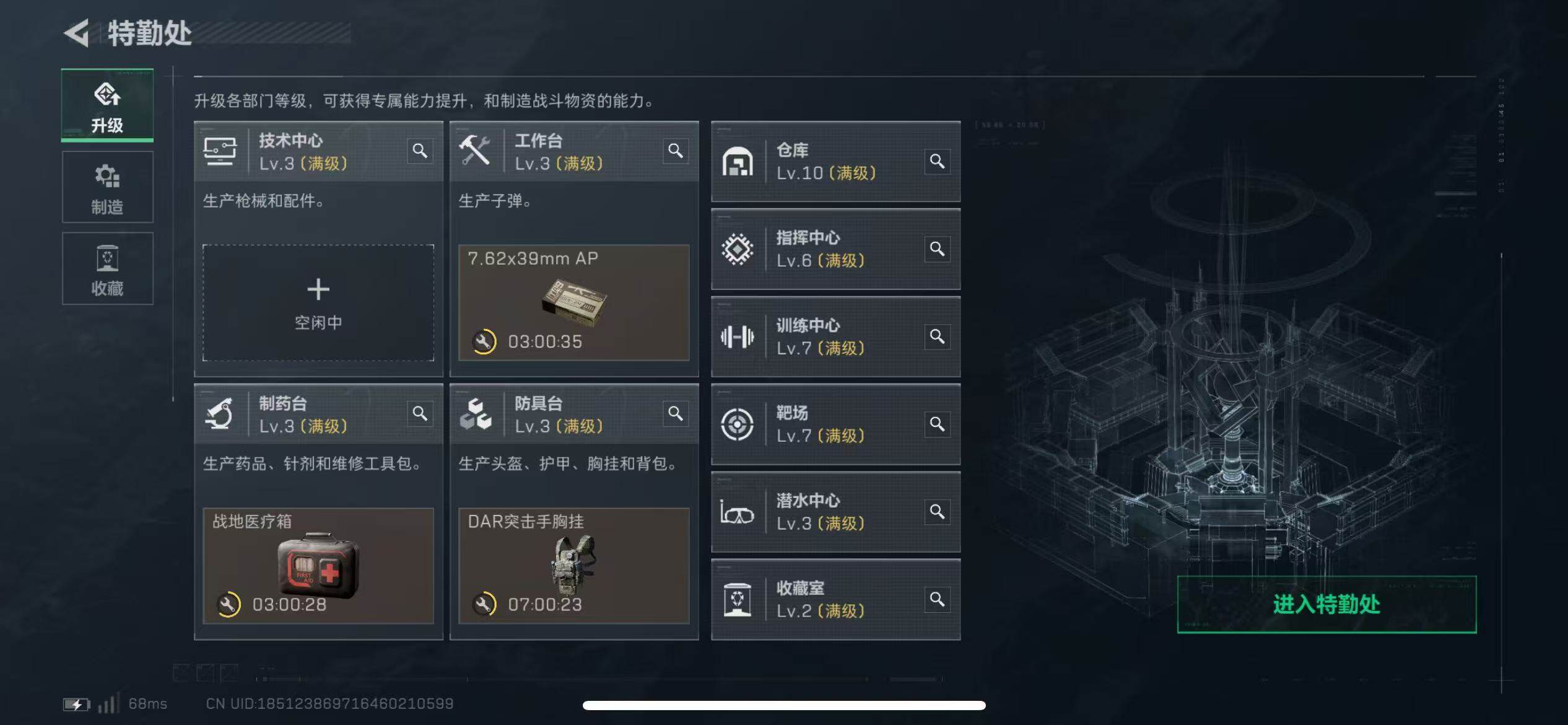Open 靶场 info via magnifier
The height and width of the screenshot is (725, 1568).
[937, 424]
